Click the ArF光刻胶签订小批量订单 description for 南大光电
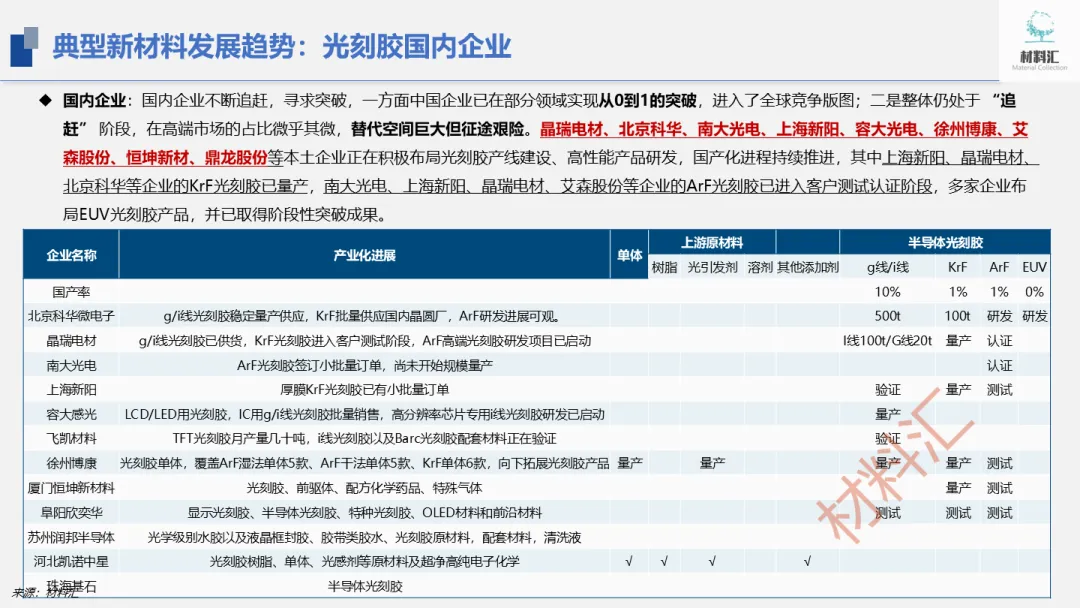 pos(364,366)
